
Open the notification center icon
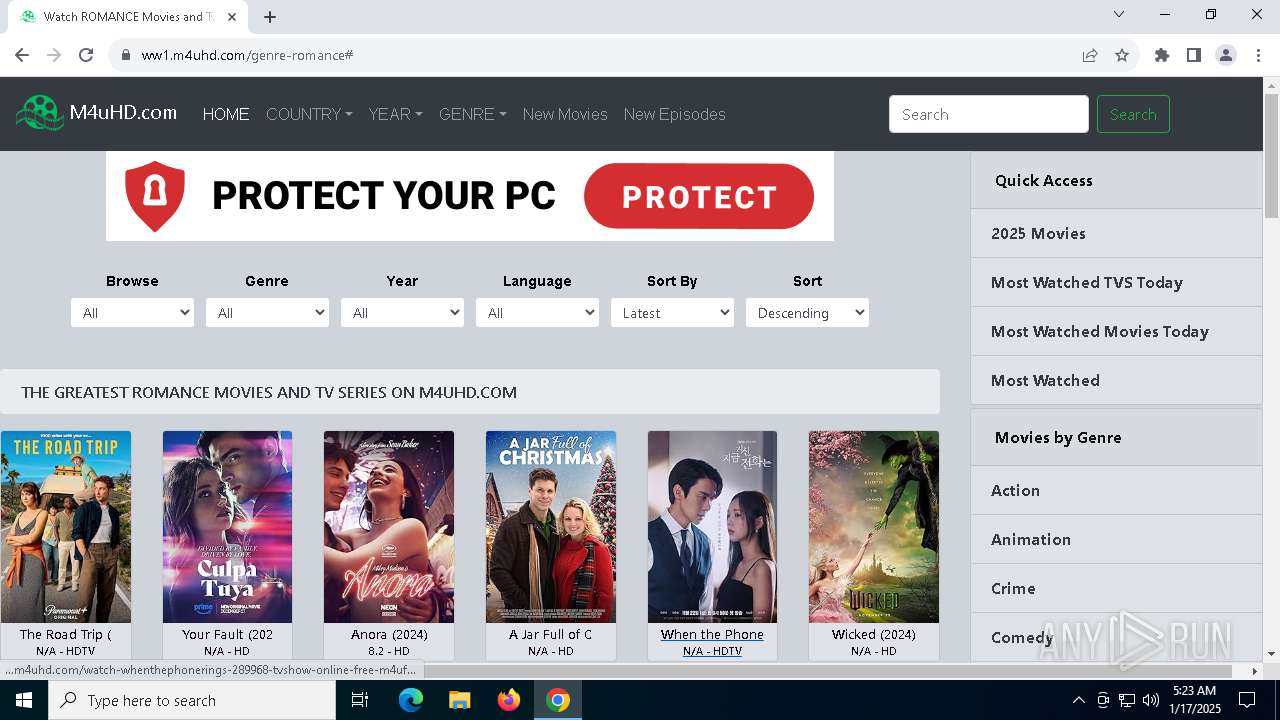[x=1247, y=700]
